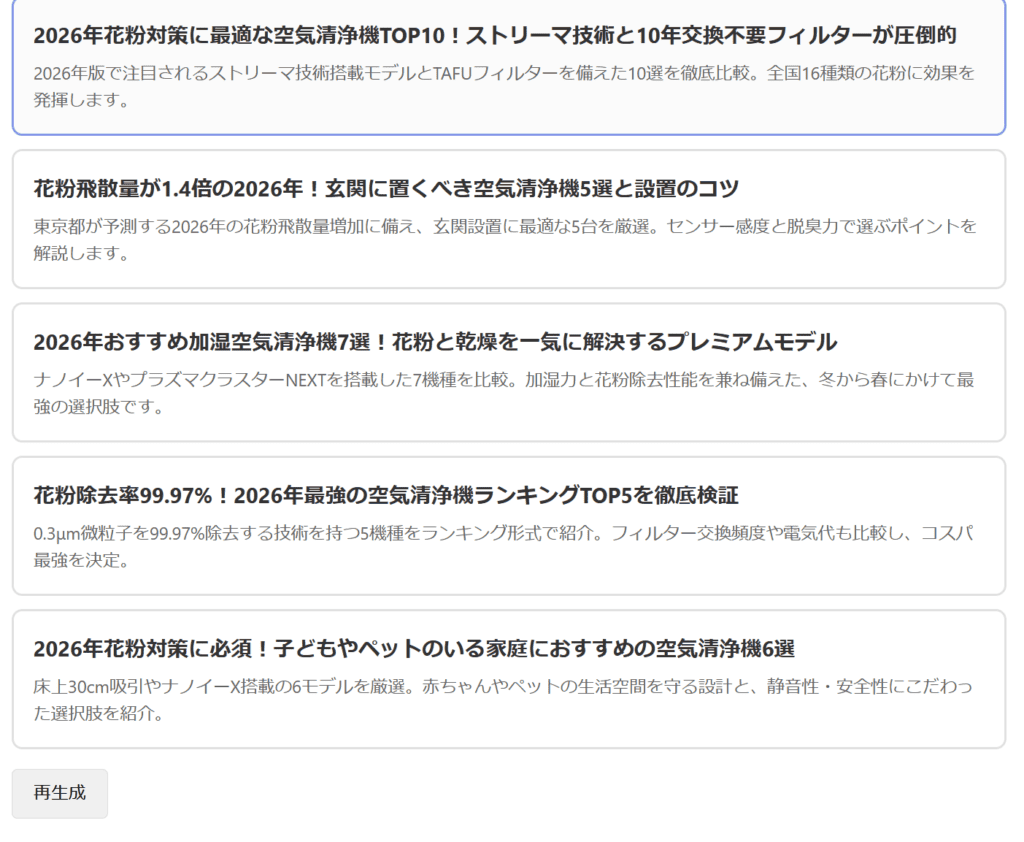Click the 再生成 button
Screen dimensions: 1024x842
click(59, 793)
